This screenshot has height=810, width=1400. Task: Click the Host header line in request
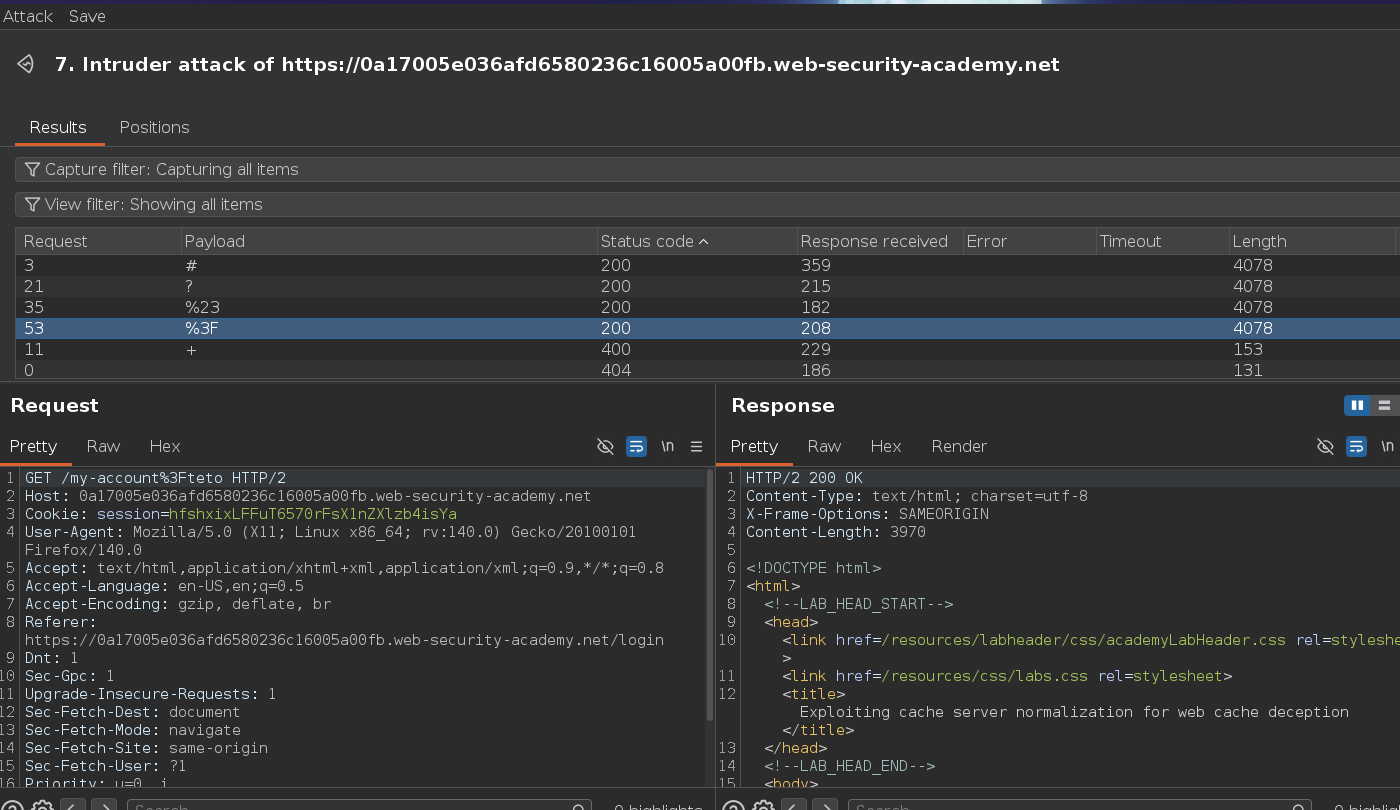(x=308, y=496)
